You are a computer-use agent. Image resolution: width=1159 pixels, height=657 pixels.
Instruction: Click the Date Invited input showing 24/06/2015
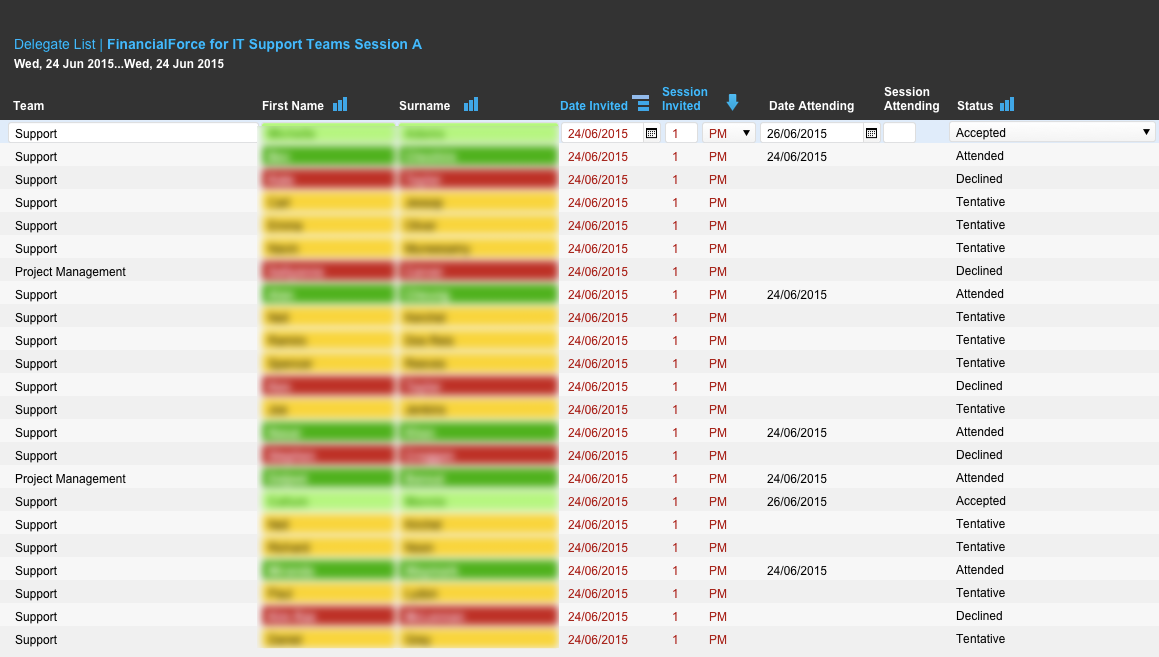click(602, 133)
